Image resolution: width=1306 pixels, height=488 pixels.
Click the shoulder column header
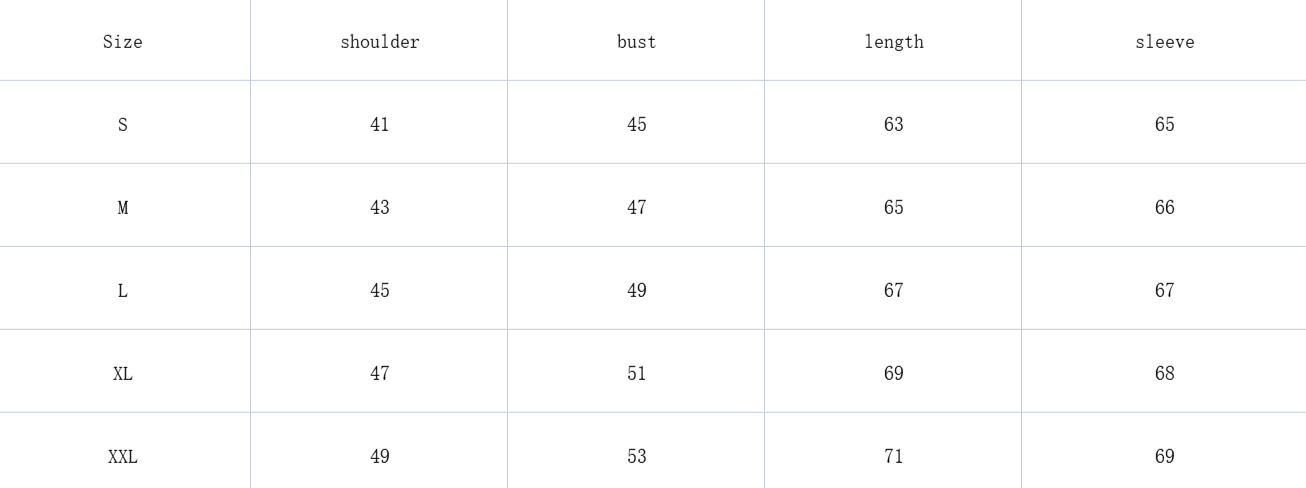[x=380, y=42]
